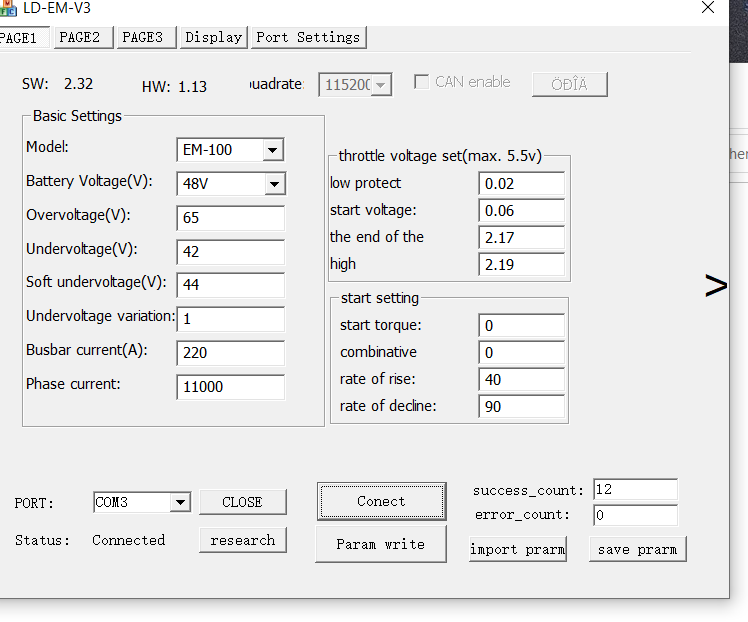This screenshot has height=622, width=748.
Task: Switch to the PAGE2 tab
Action: pyautogui.click(x=79, y=37)
